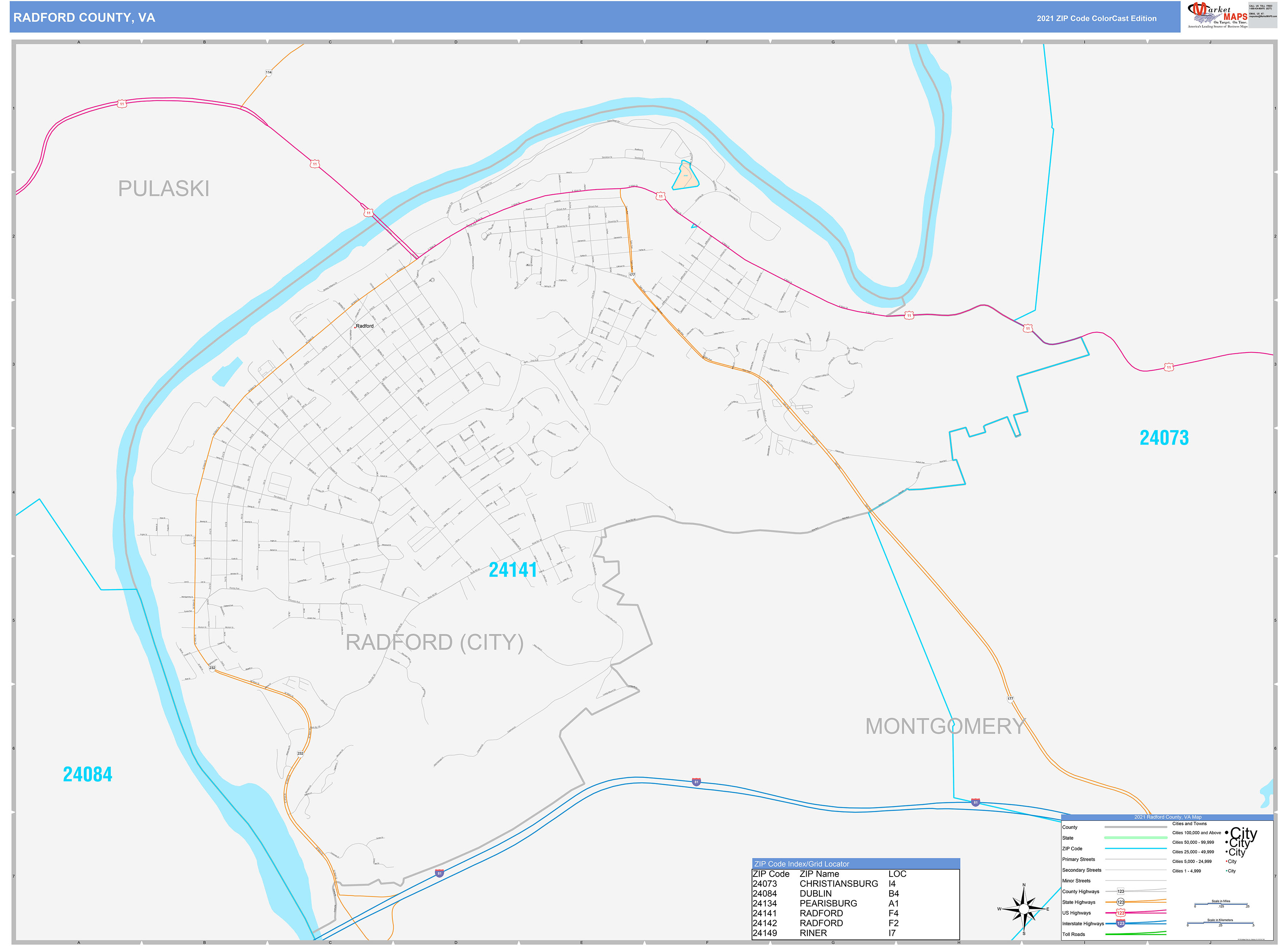
Task: Click the Interstate Highways 123 shield sample
Action: 1121,924
